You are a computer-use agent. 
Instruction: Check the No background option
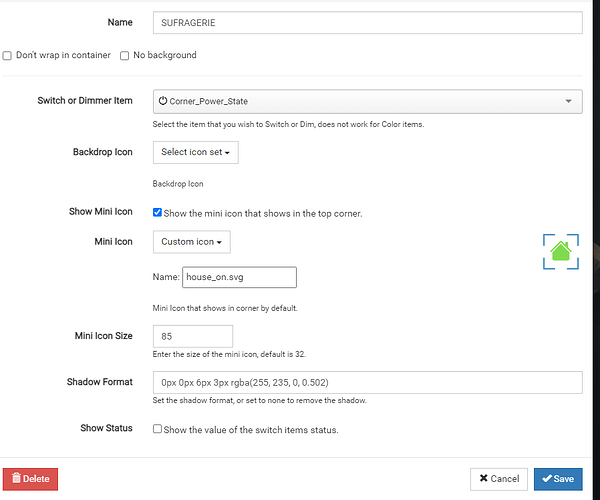125,56
